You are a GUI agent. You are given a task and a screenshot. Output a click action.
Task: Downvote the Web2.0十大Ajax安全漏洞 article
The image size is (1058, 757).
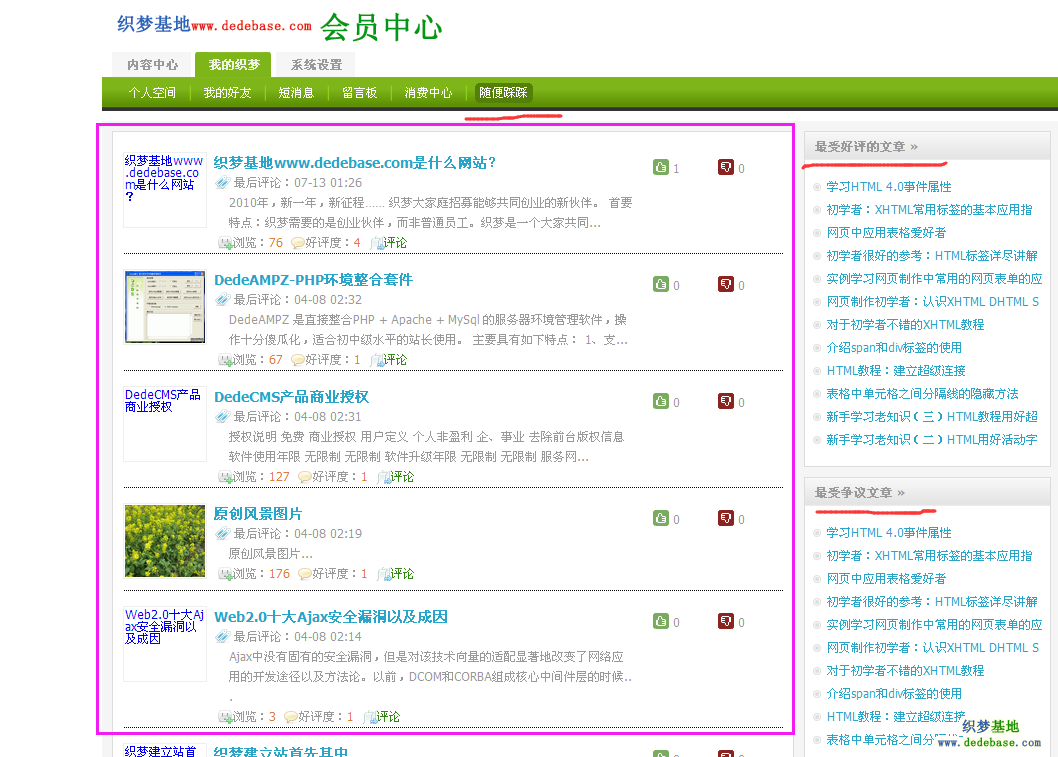(x=725, y=621)
